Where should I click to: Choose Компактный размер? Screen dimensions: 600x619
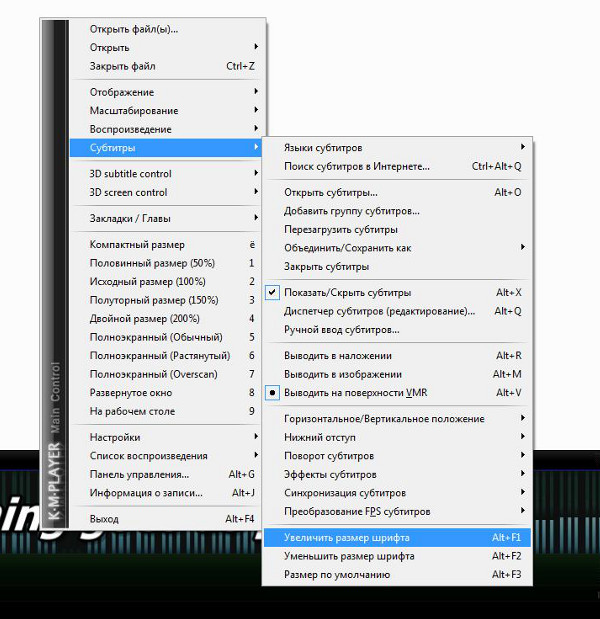pos(165,245)
